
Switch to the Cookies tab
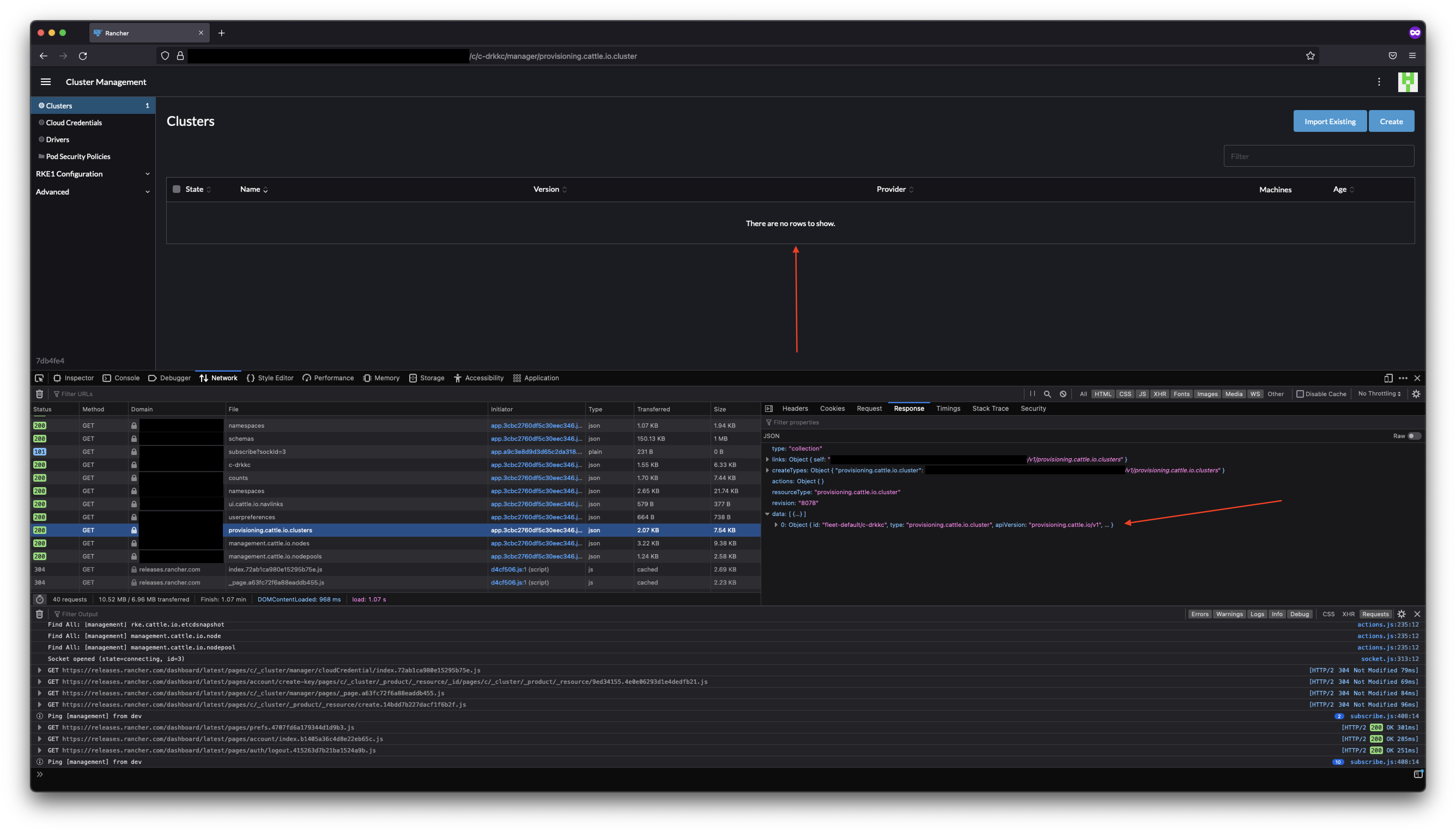[x=832, y=409]
